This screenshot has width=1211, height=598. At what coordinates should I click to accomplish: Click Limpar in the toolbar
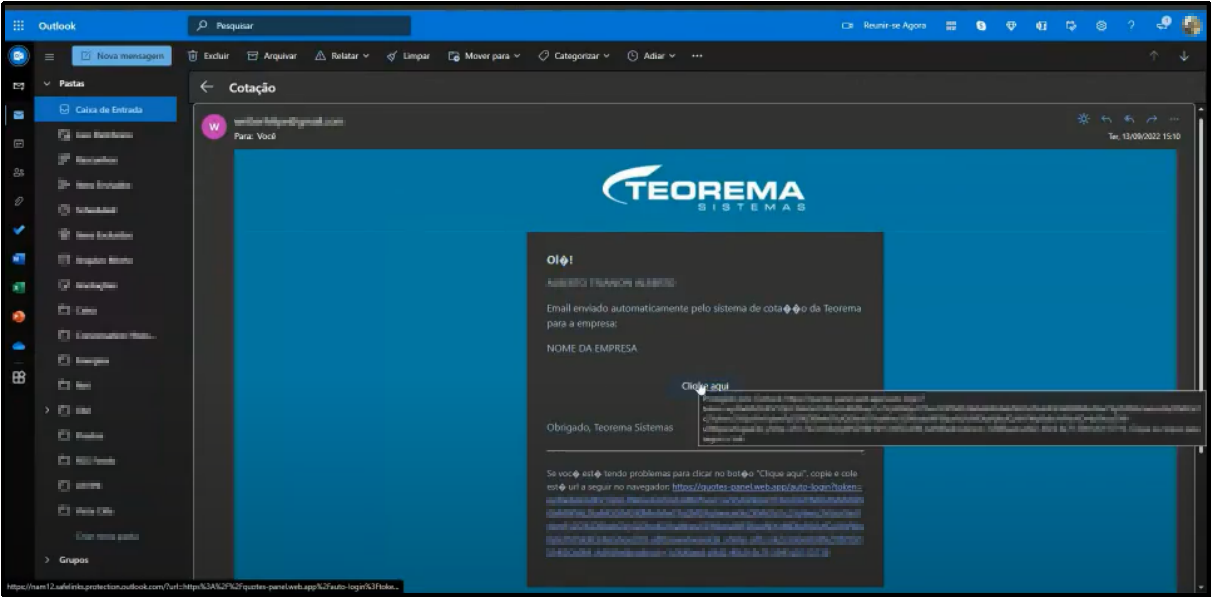(409, 55)
